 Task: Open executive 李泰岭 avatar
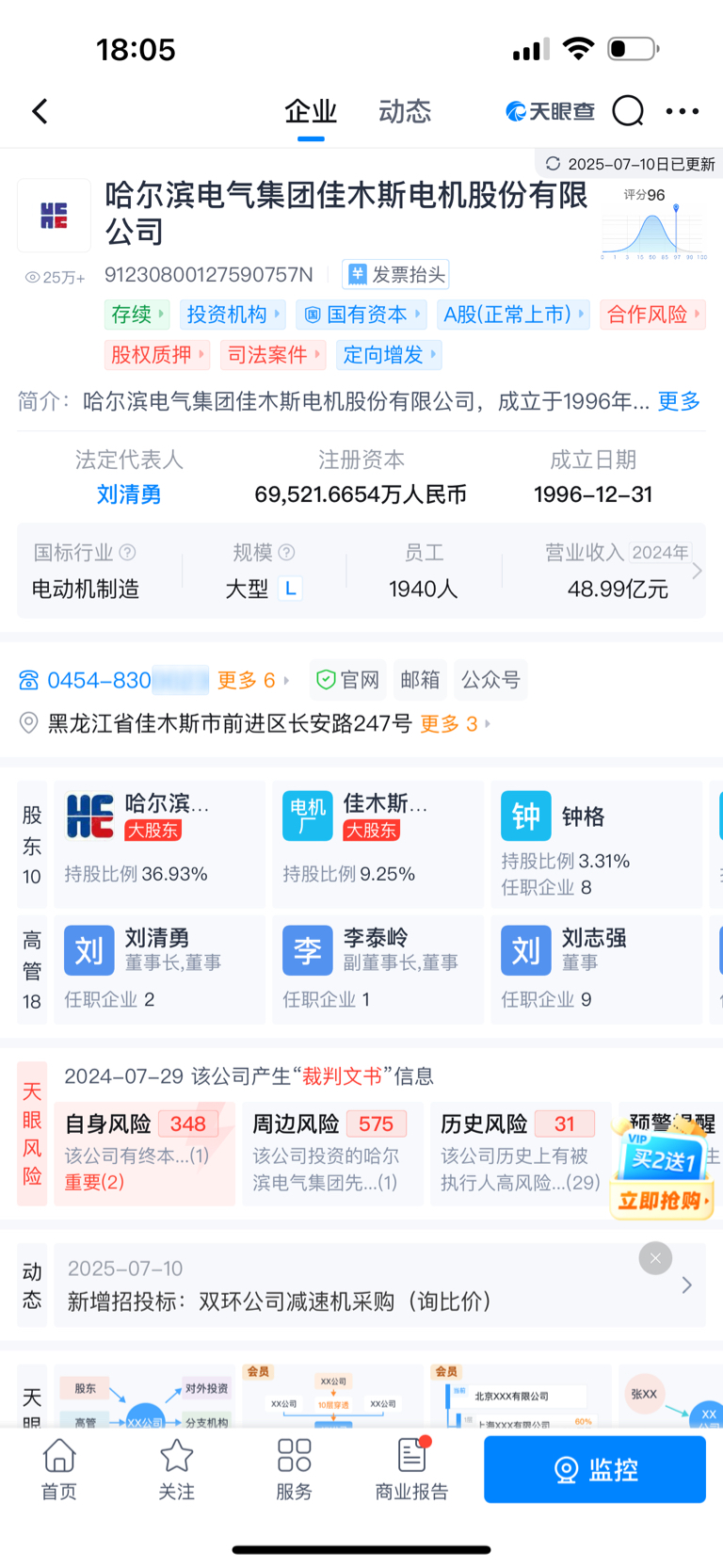[308, 950]
